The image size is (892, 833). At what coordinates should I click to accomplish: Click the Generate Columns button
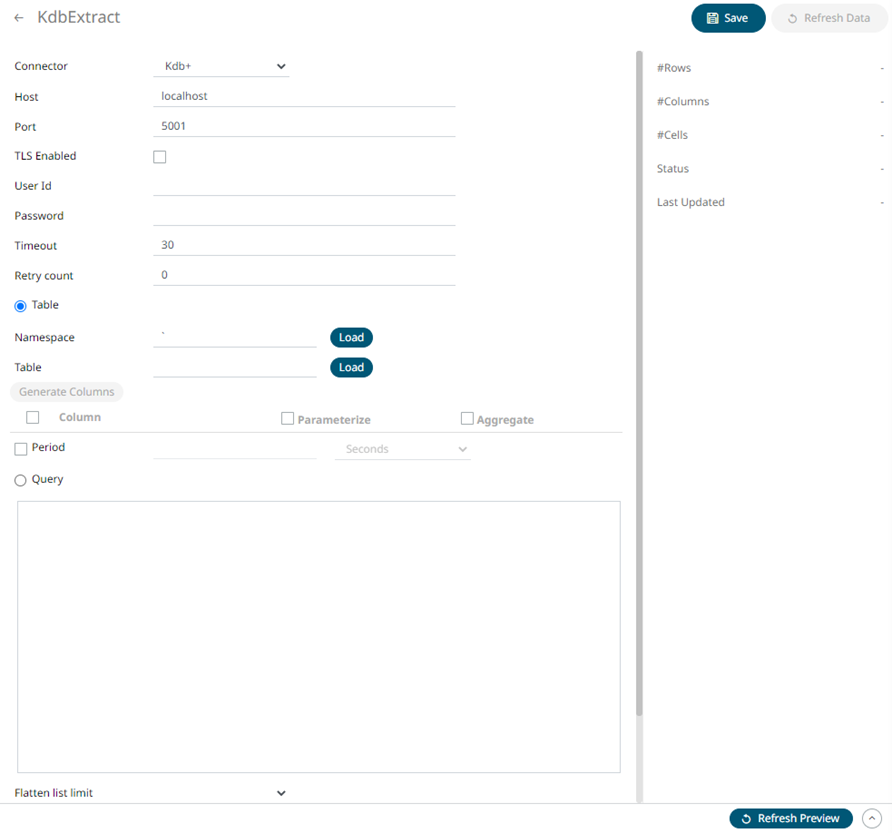[x=67, y=392]
